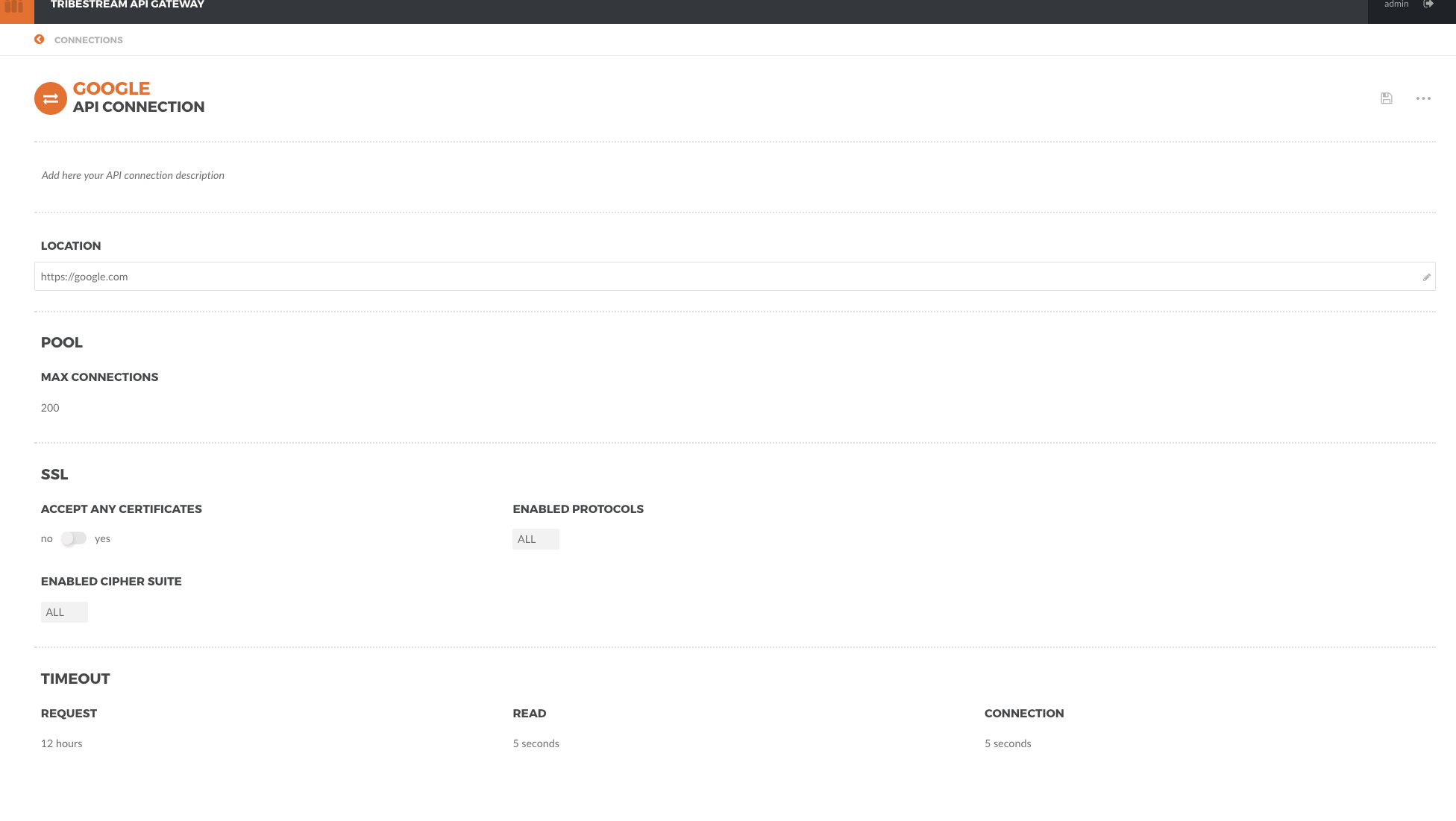Edit the Request timeout 12 hours value
This screenshot has width=1456, height=821.
click(62, 743)
